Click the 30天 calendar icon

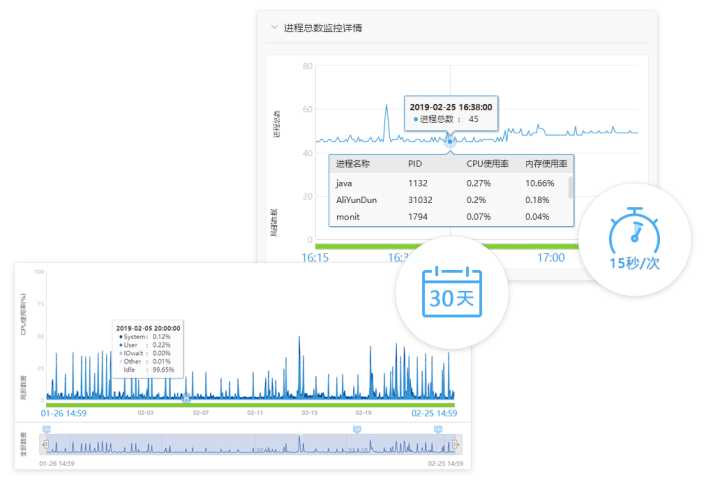451,292
